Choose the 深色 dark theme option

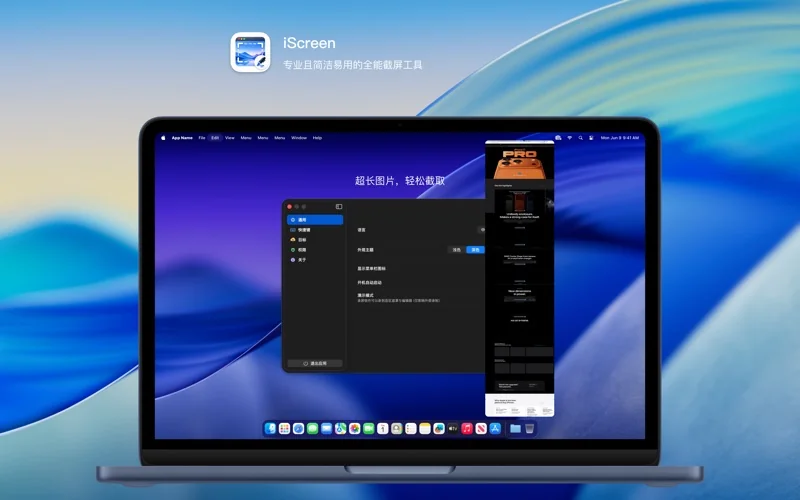475,250
